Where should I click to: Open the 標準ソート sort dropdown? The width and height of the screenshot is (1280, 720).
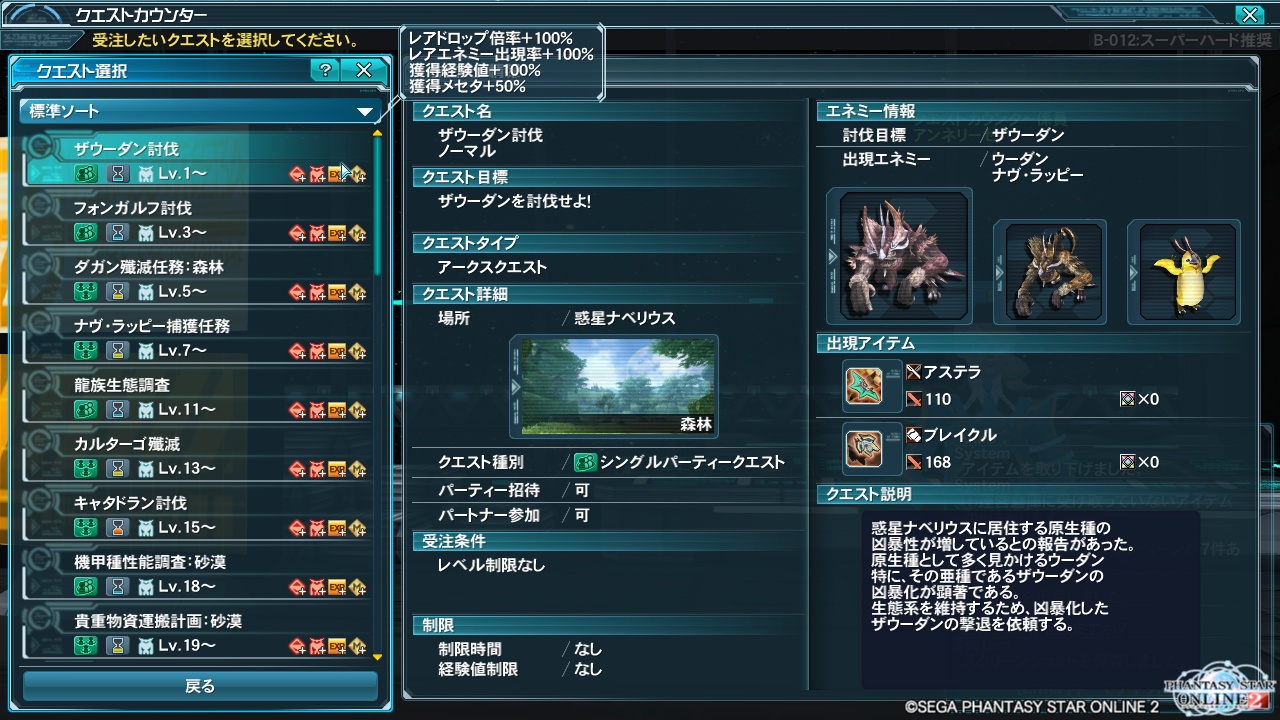[200, 111]
